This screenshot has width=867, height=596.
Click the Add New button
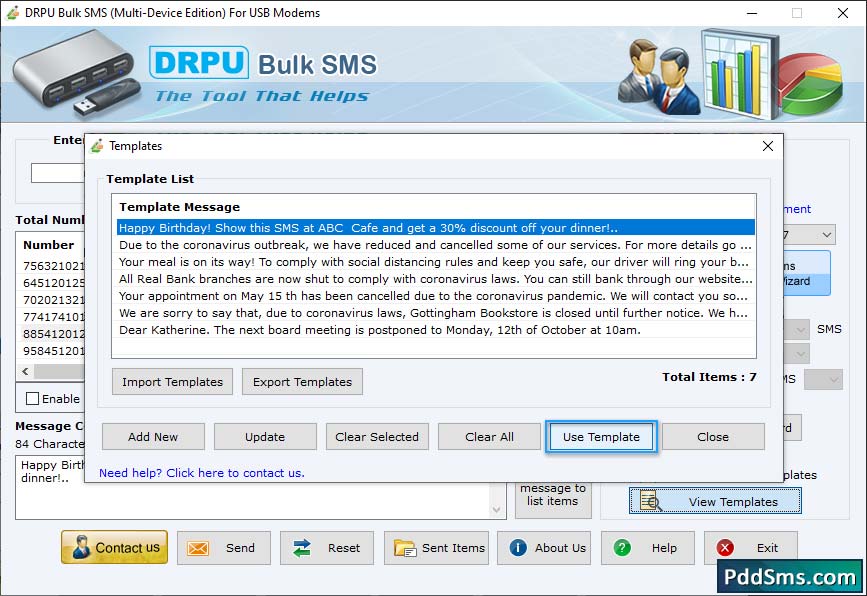(153, 437)
